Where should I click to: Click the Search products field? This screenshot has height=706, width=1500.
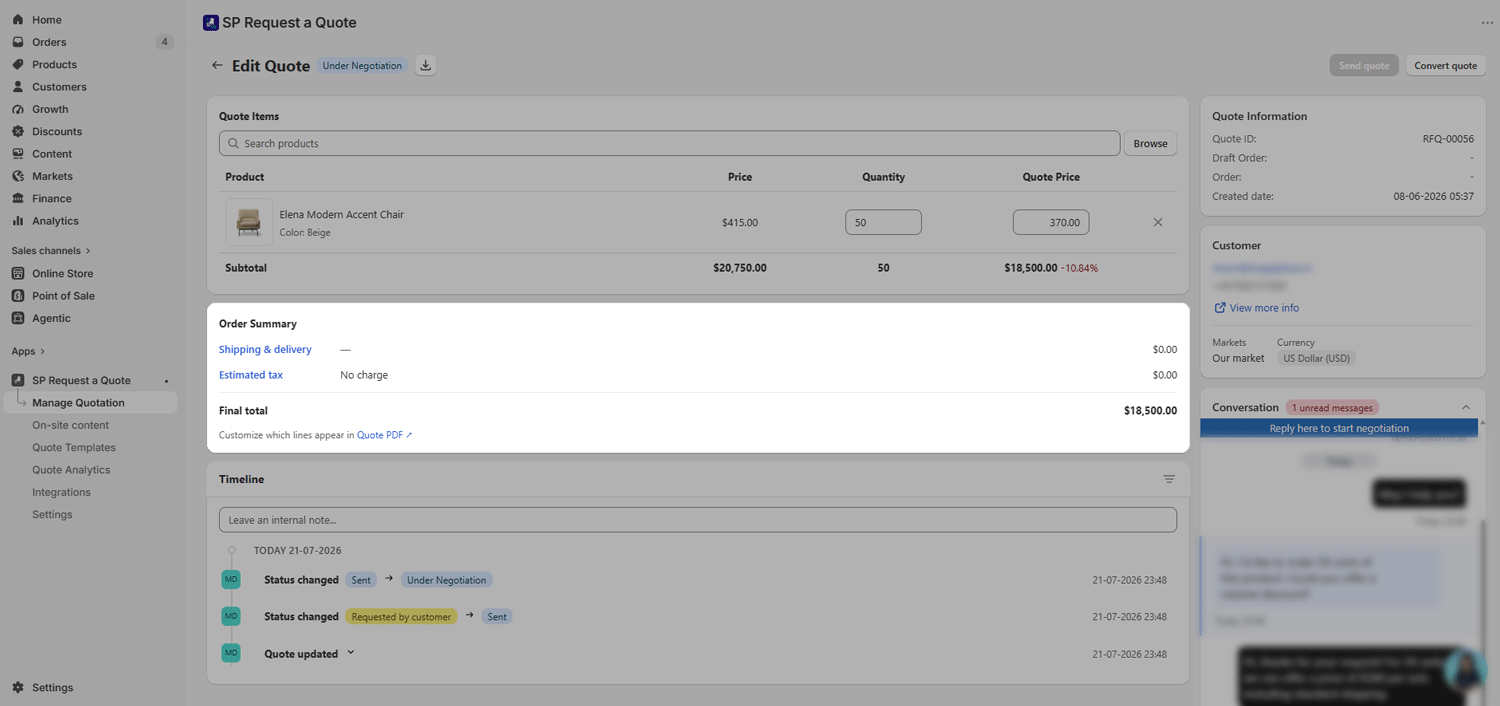point(669,143)
